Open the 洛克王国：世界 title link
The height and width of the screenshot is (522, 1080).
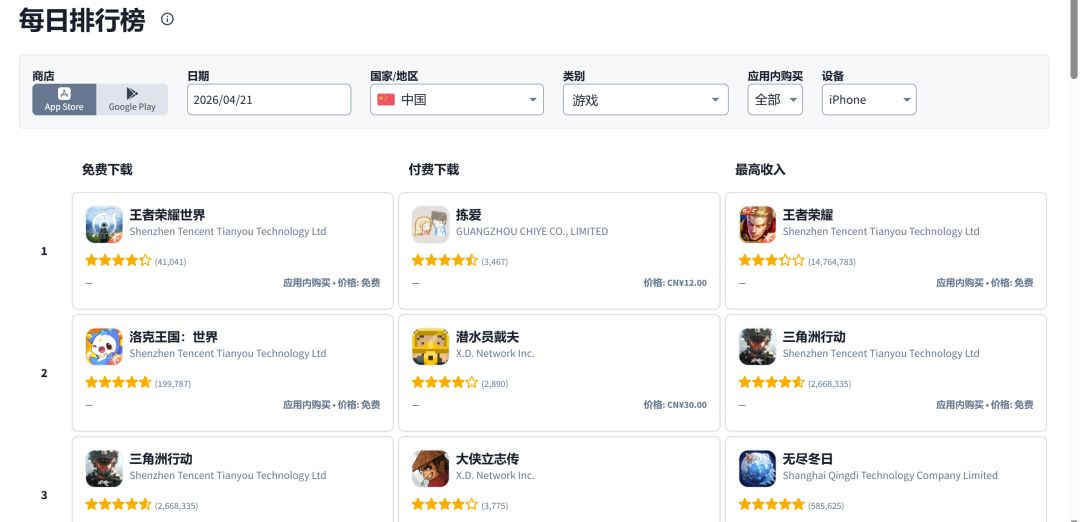(174, 337)
